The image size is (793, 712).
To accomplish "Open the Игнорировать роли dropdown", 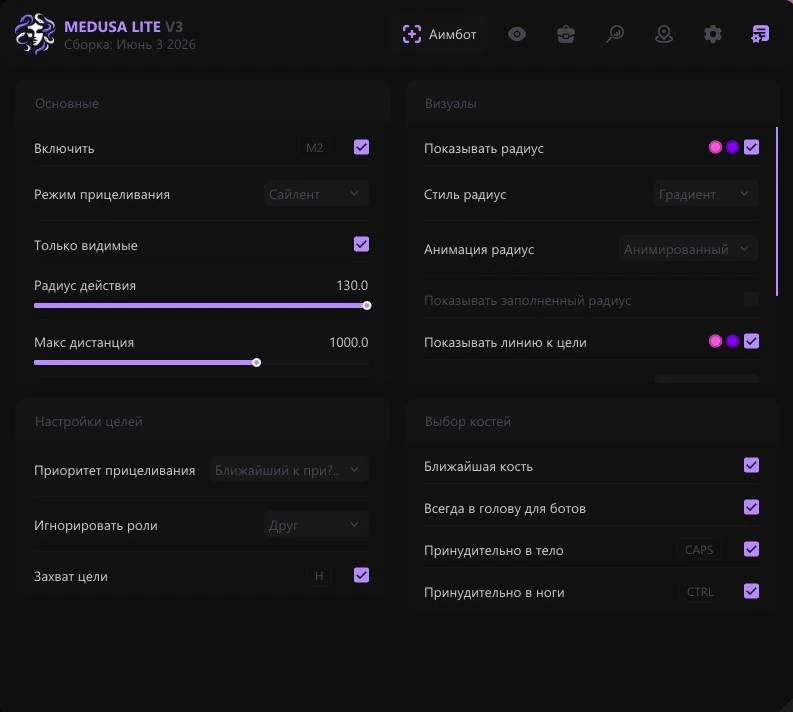I will [316, 525].
